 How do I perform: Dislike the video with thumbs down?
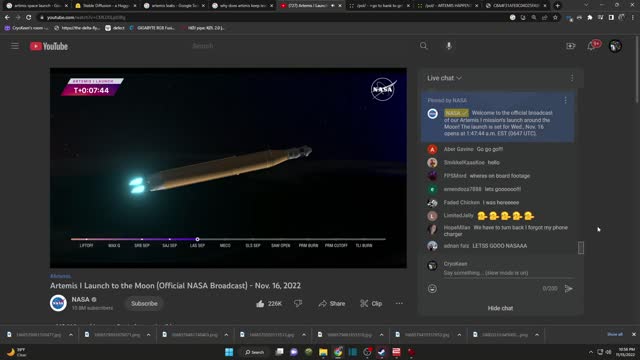[x=298, y=303]
